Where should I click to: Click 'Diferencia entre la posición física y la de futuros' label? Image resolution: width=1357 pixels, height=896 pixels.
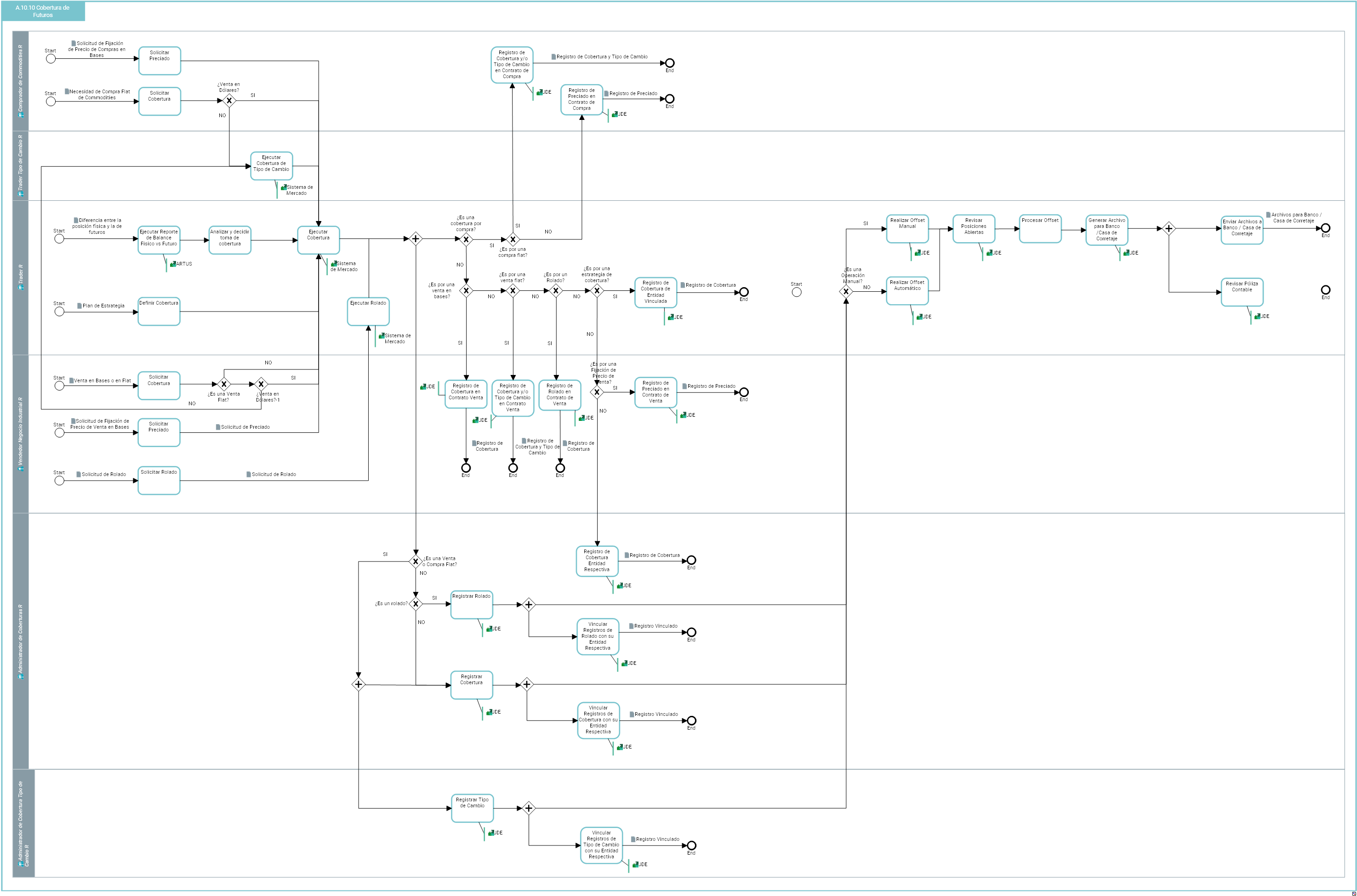pos(97,226)
